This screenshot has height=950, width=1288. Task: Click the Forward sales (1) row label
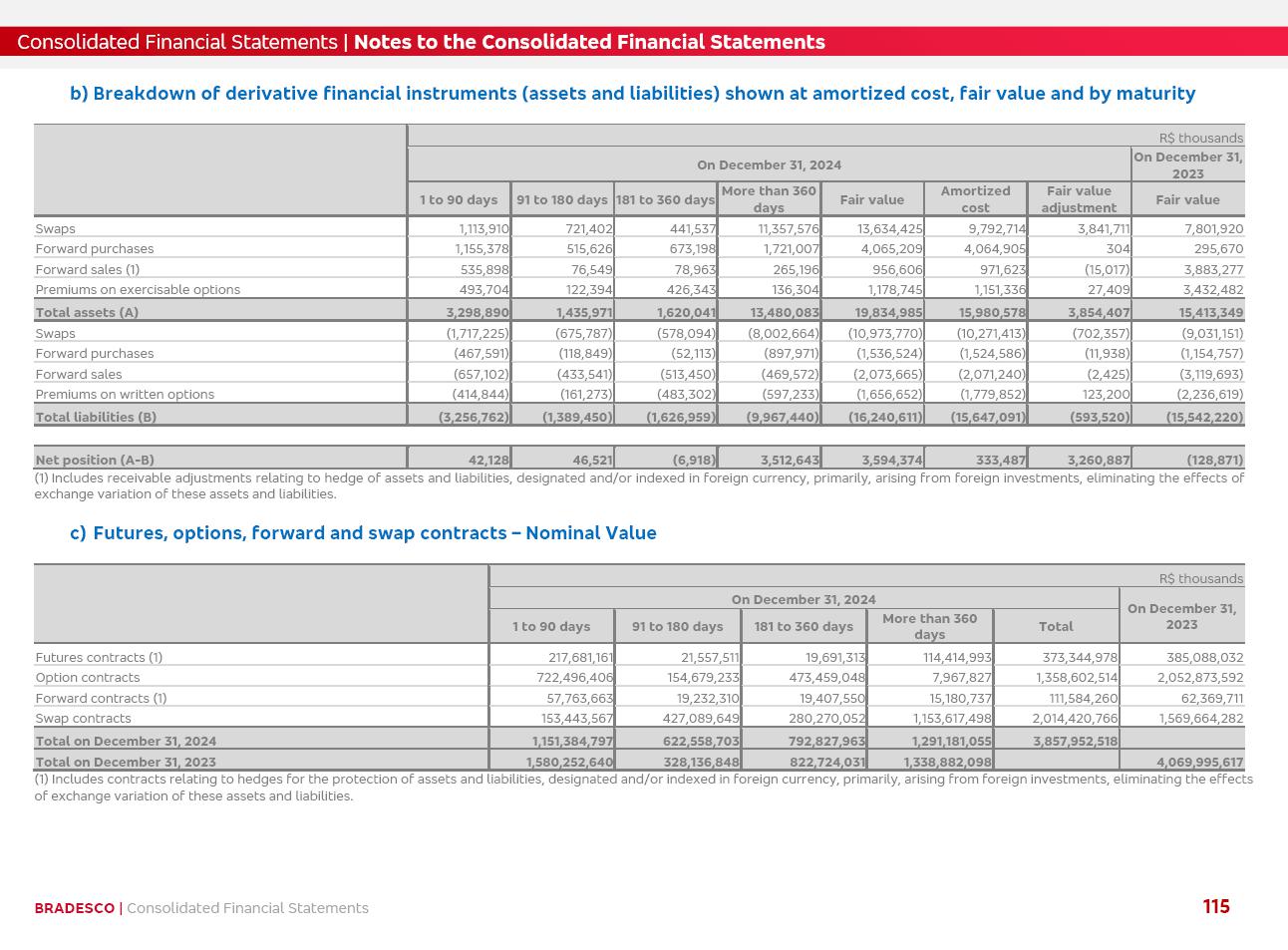point(88,270)
